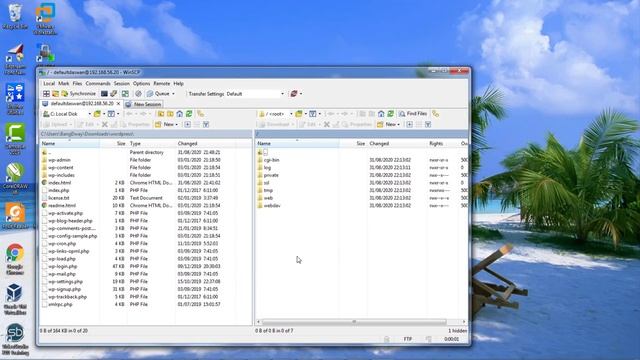Click the red disconnect session icon
The height and width of the screenshot is (360, 640).
293,93
